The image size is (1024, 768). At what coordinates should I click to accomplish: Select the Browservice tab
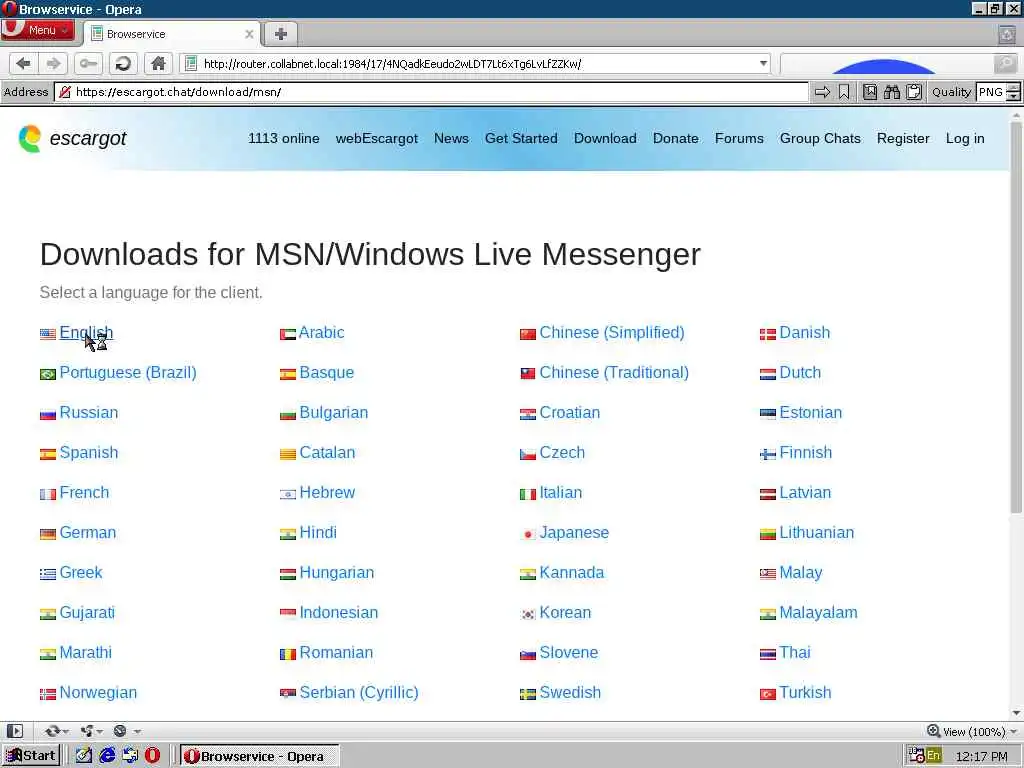point(173,34)
